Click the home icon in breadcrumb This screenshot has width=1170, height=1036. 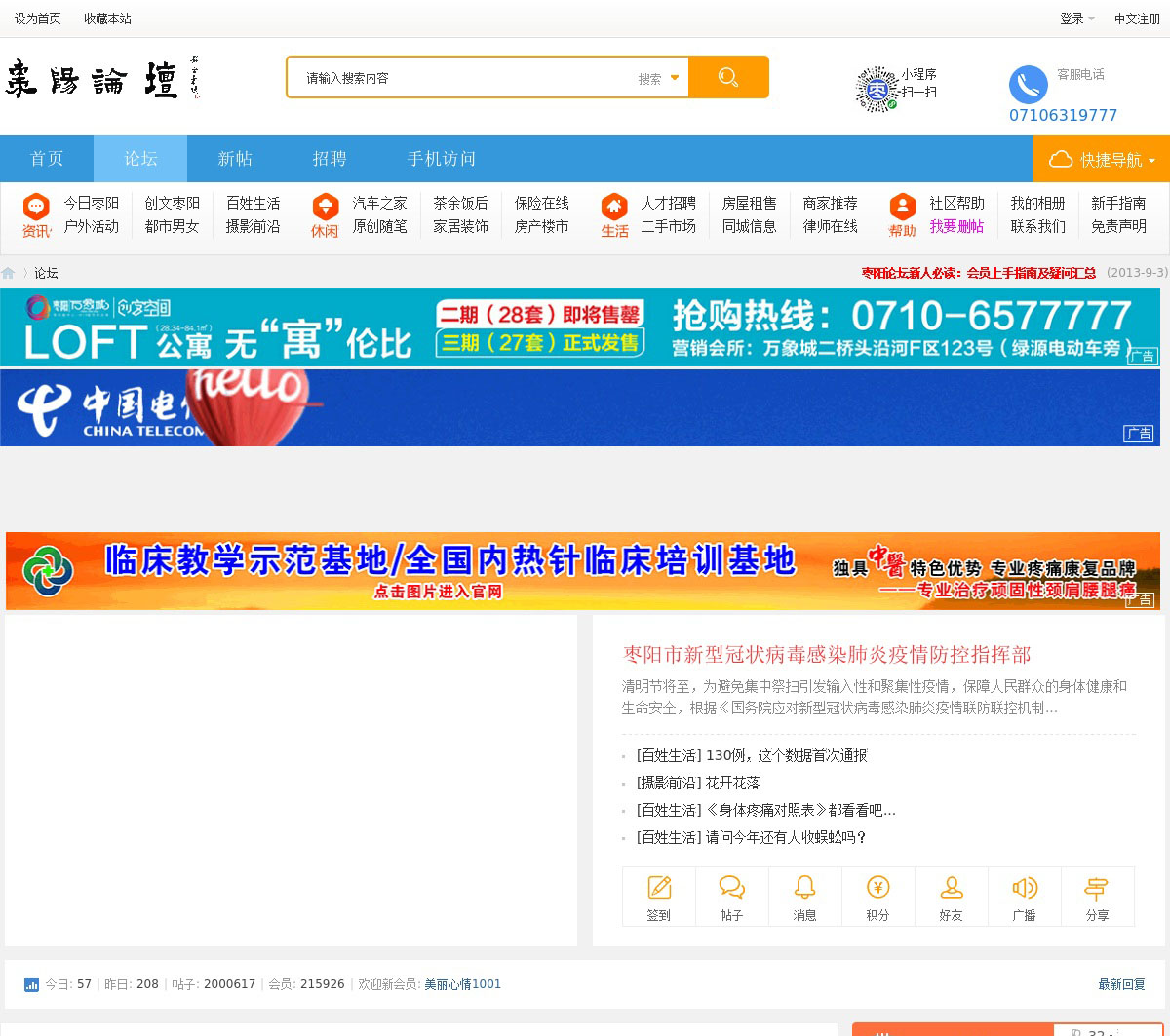pyautogui.click(x=9, y=274)
